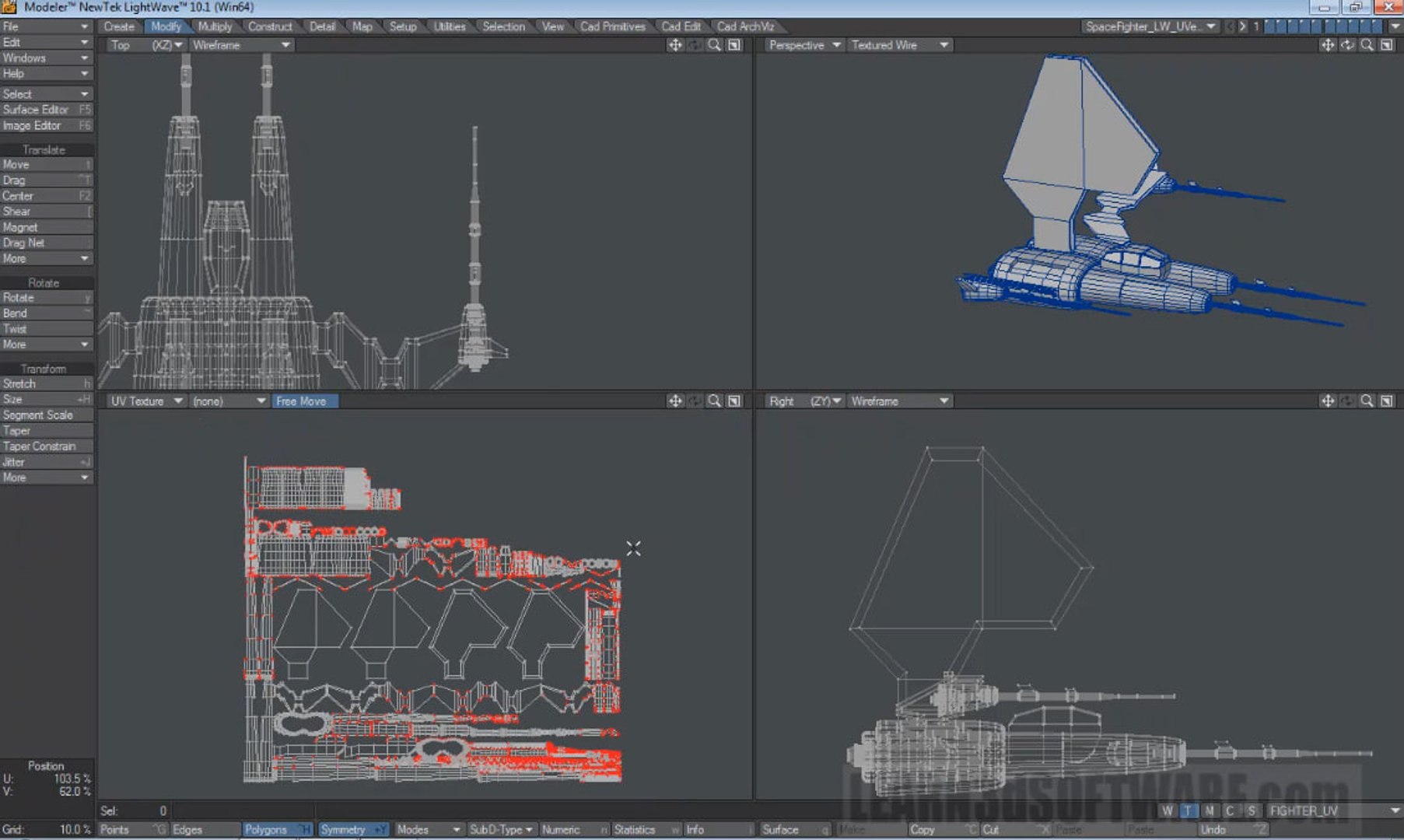Select the first layer in the layer bank
This screenshot has width=1404, height=840.
pyautogui.click(x=1271, y=26)
